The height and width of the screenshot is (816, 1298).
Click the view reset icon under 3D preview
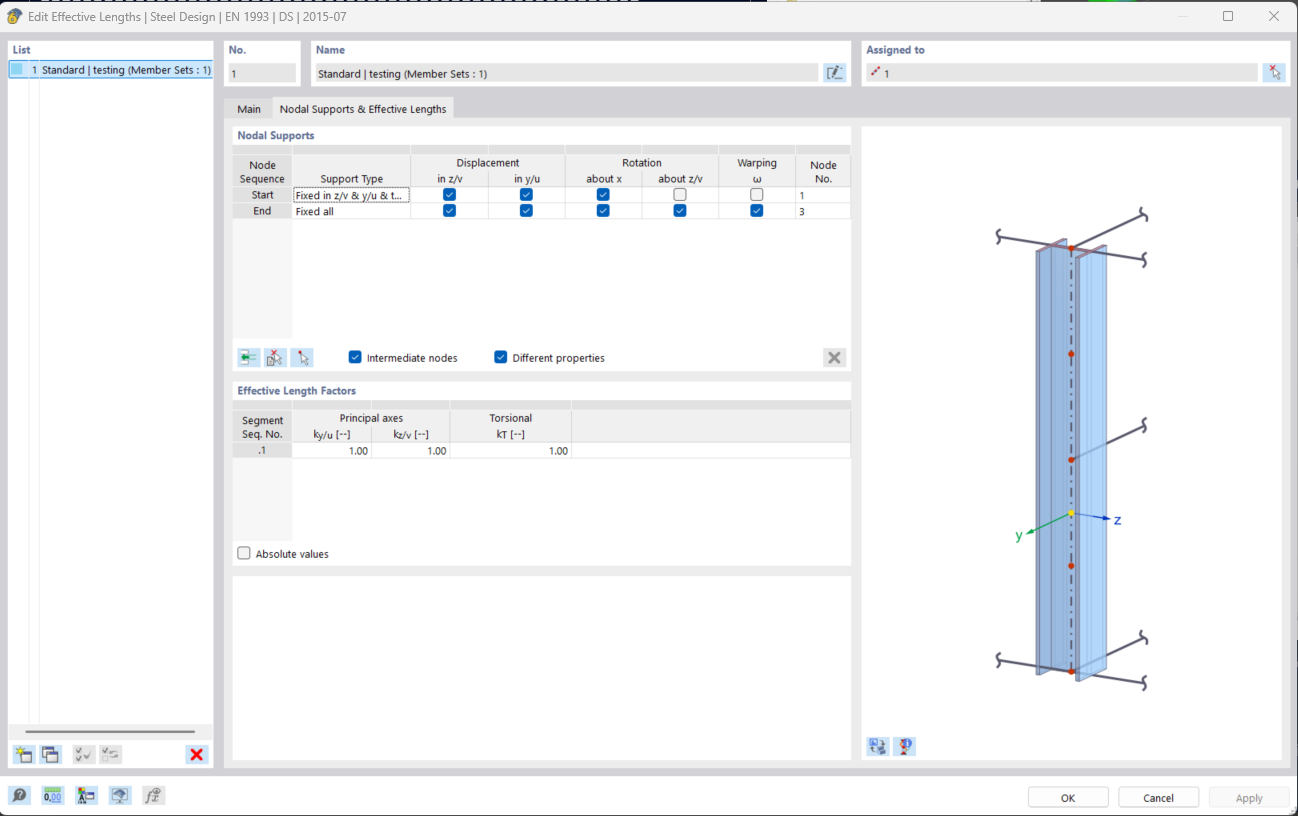coord(877,746)
